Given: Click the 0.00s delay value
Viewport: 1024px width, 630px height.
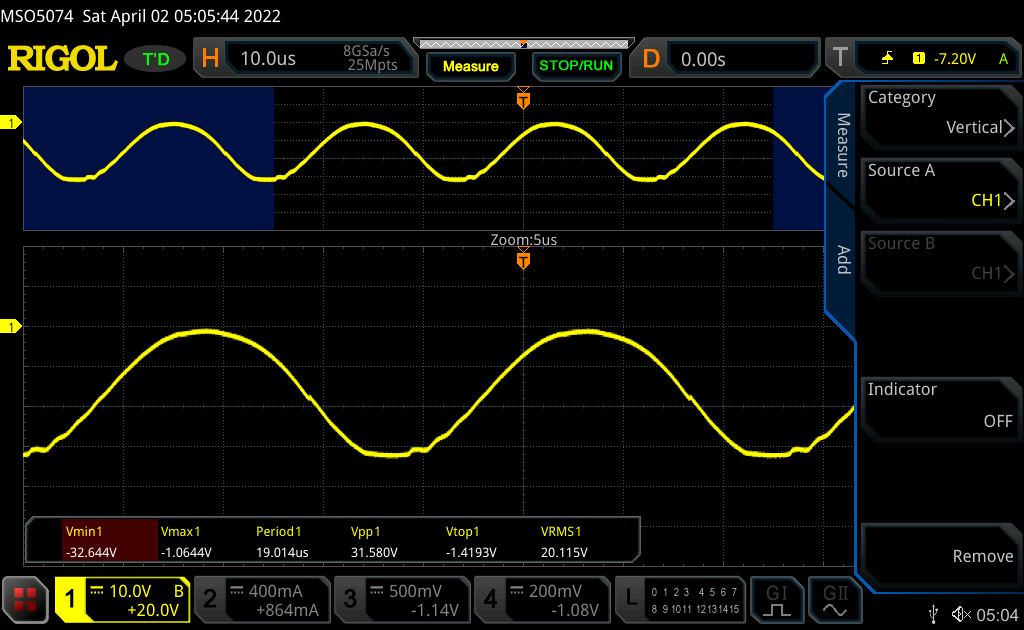Looking at the screenshot, I should [703, 59].
